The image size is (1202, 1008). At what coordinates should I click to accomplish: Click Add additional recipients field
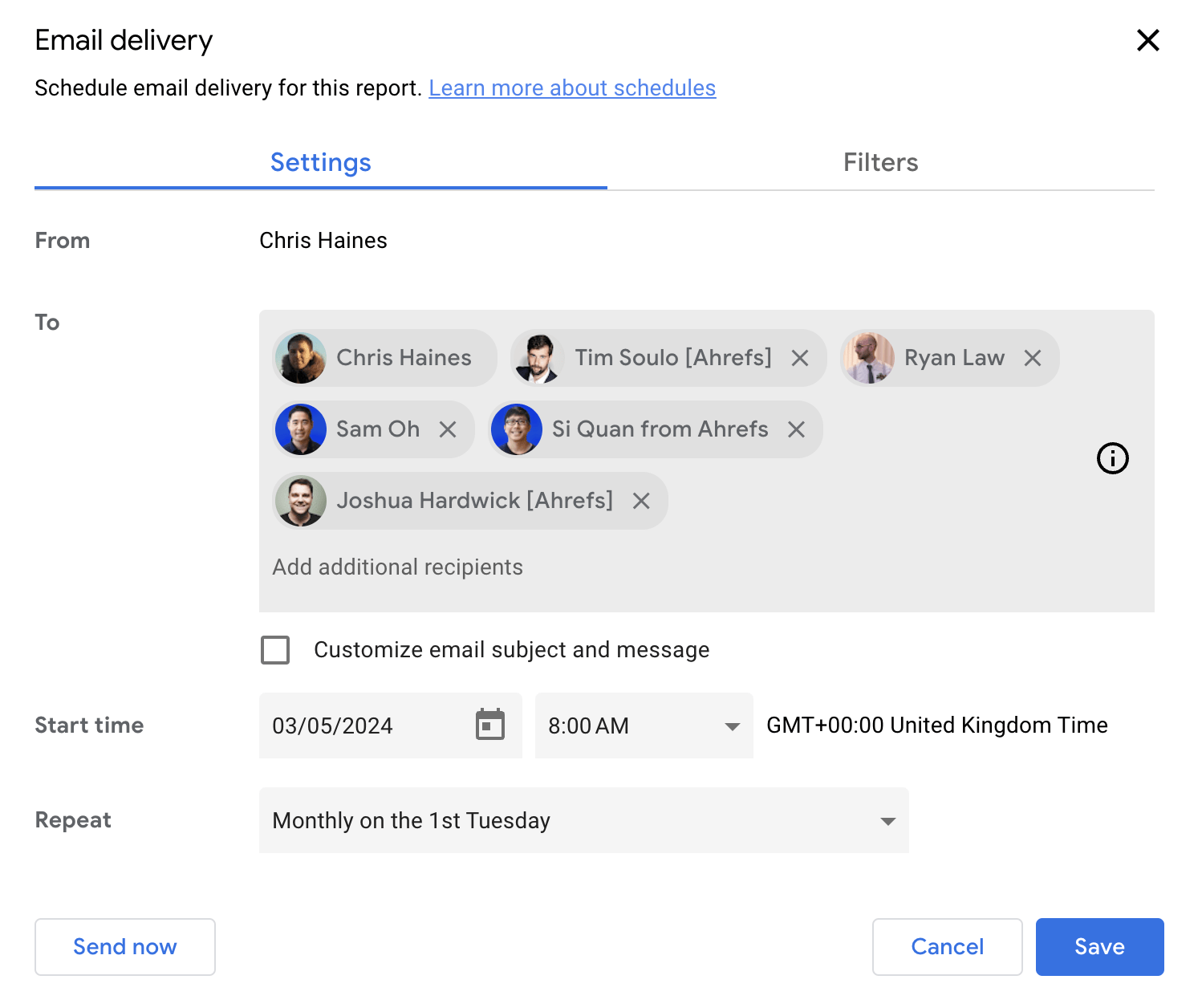(396, 567)
